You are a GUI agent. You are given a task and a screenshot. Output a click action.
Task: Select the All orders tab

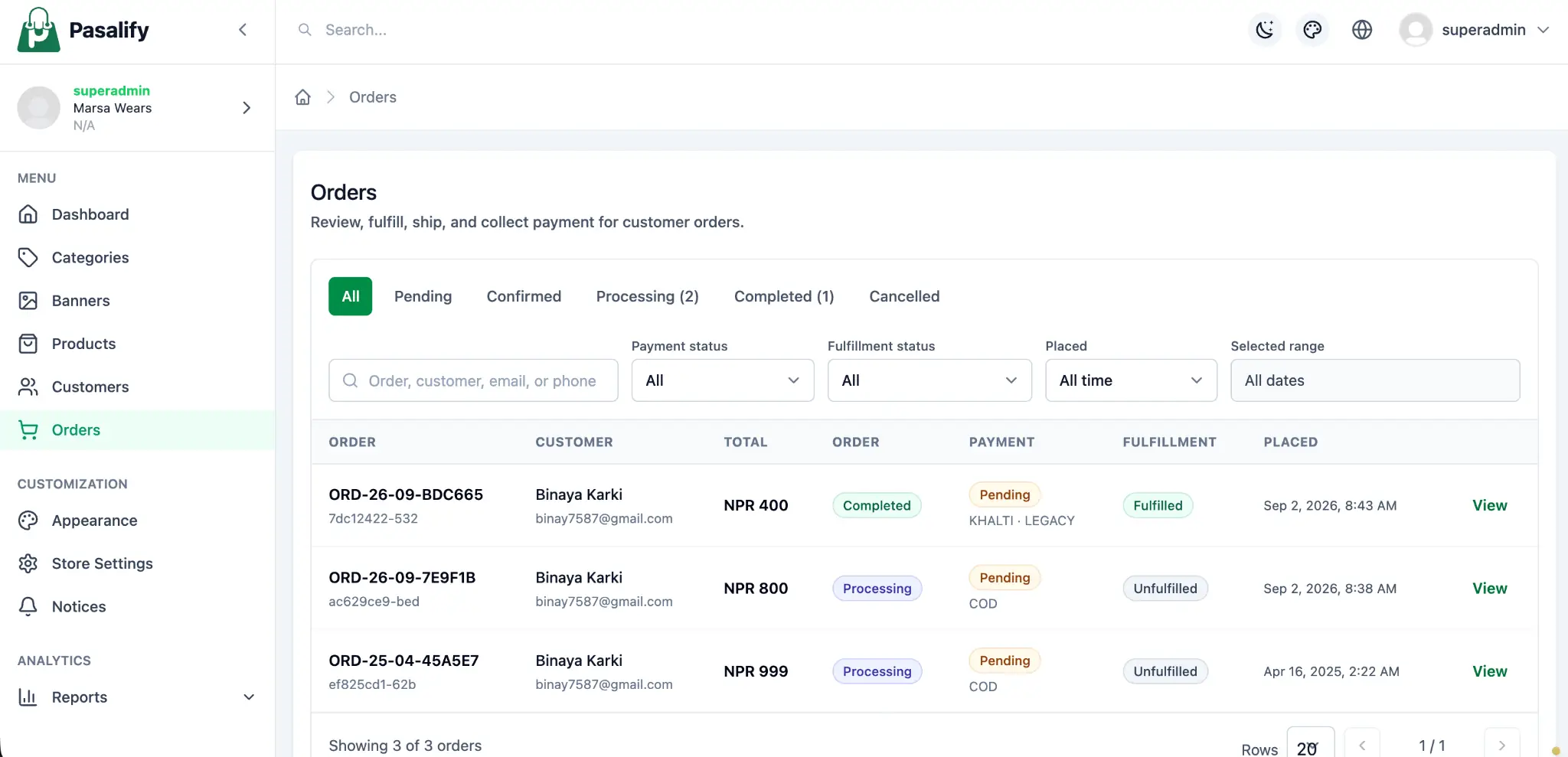coord(351,296)
